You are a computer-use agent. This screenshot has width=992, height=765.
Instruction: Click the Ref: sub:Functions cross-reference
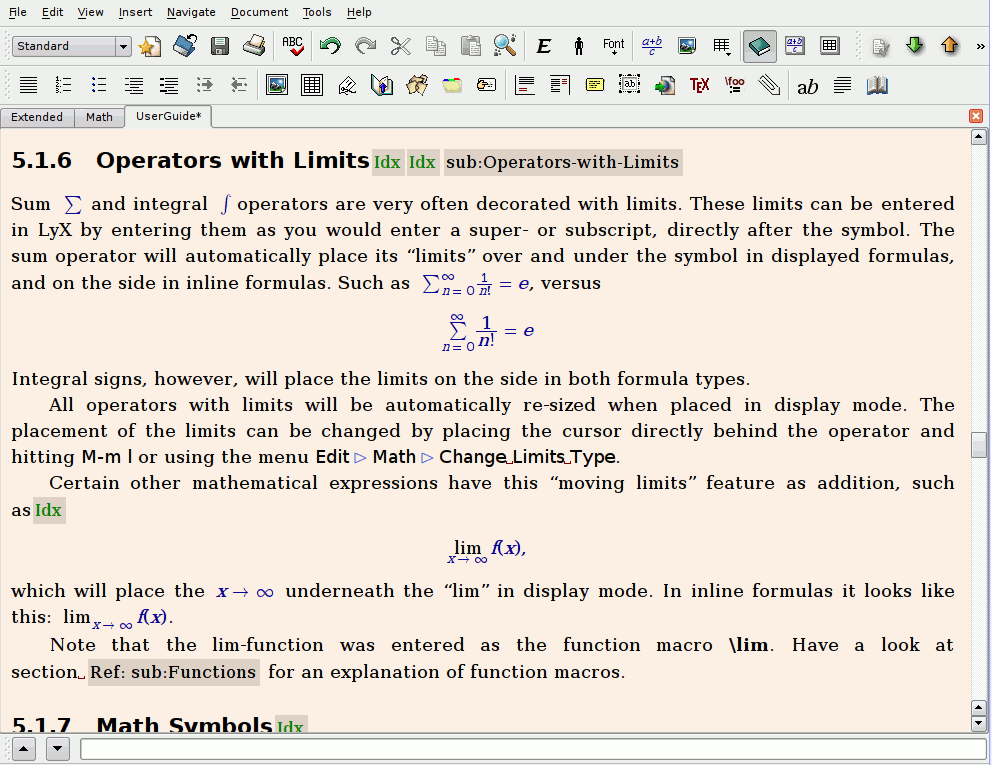(x=173, y=672)
